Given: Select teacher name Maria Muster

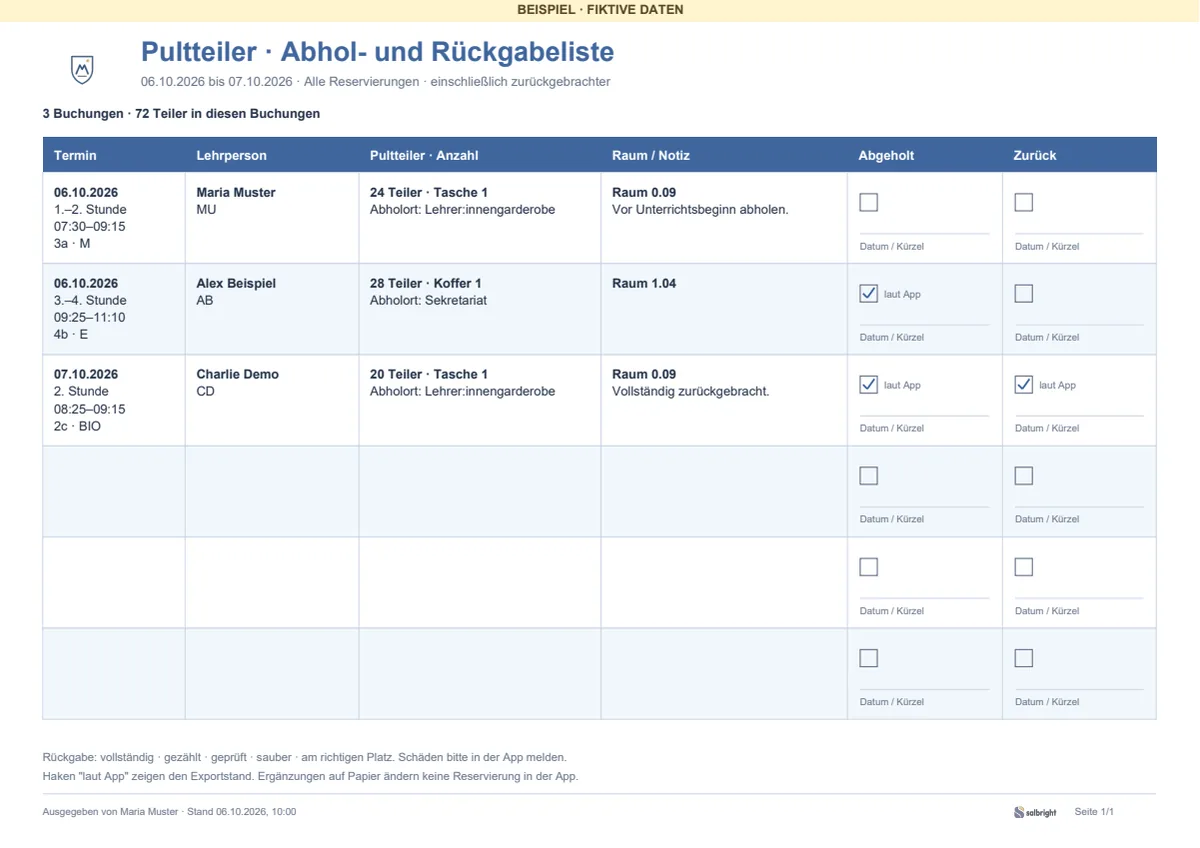Looking at the screenshot, I should (236, 192).
